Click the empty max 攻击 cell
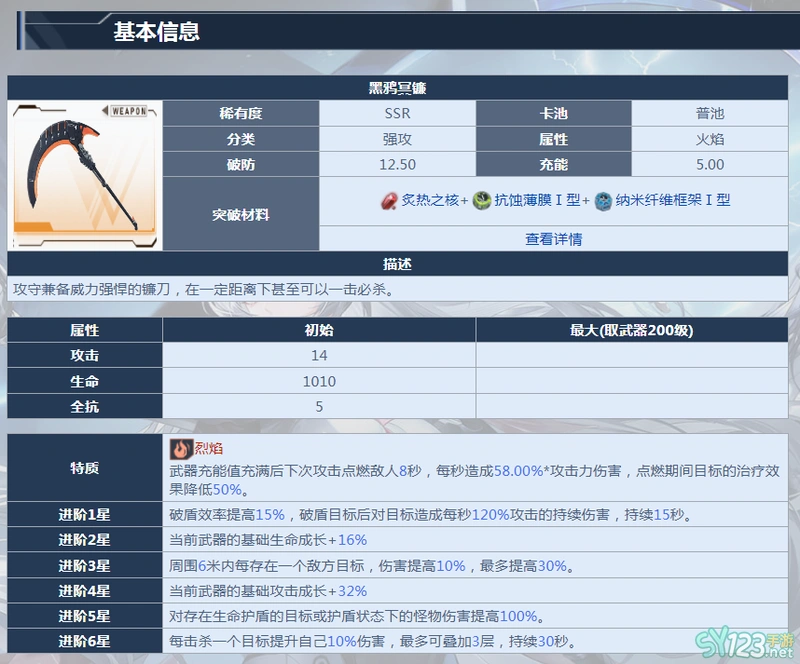 632,355
